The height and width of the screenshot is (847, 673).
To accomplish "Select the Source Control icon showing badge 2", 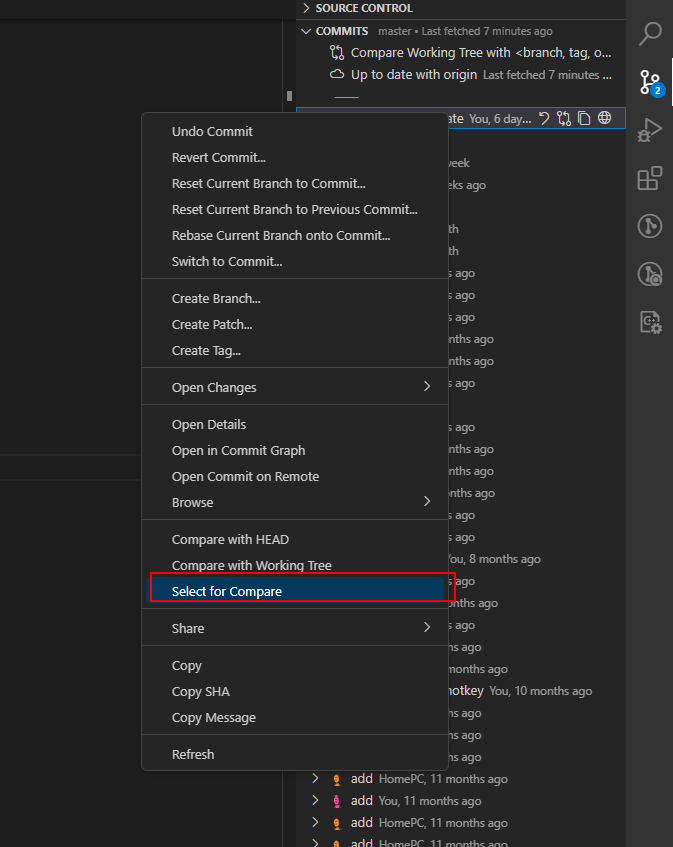I will pyautogui.click(x=649, y=84).
